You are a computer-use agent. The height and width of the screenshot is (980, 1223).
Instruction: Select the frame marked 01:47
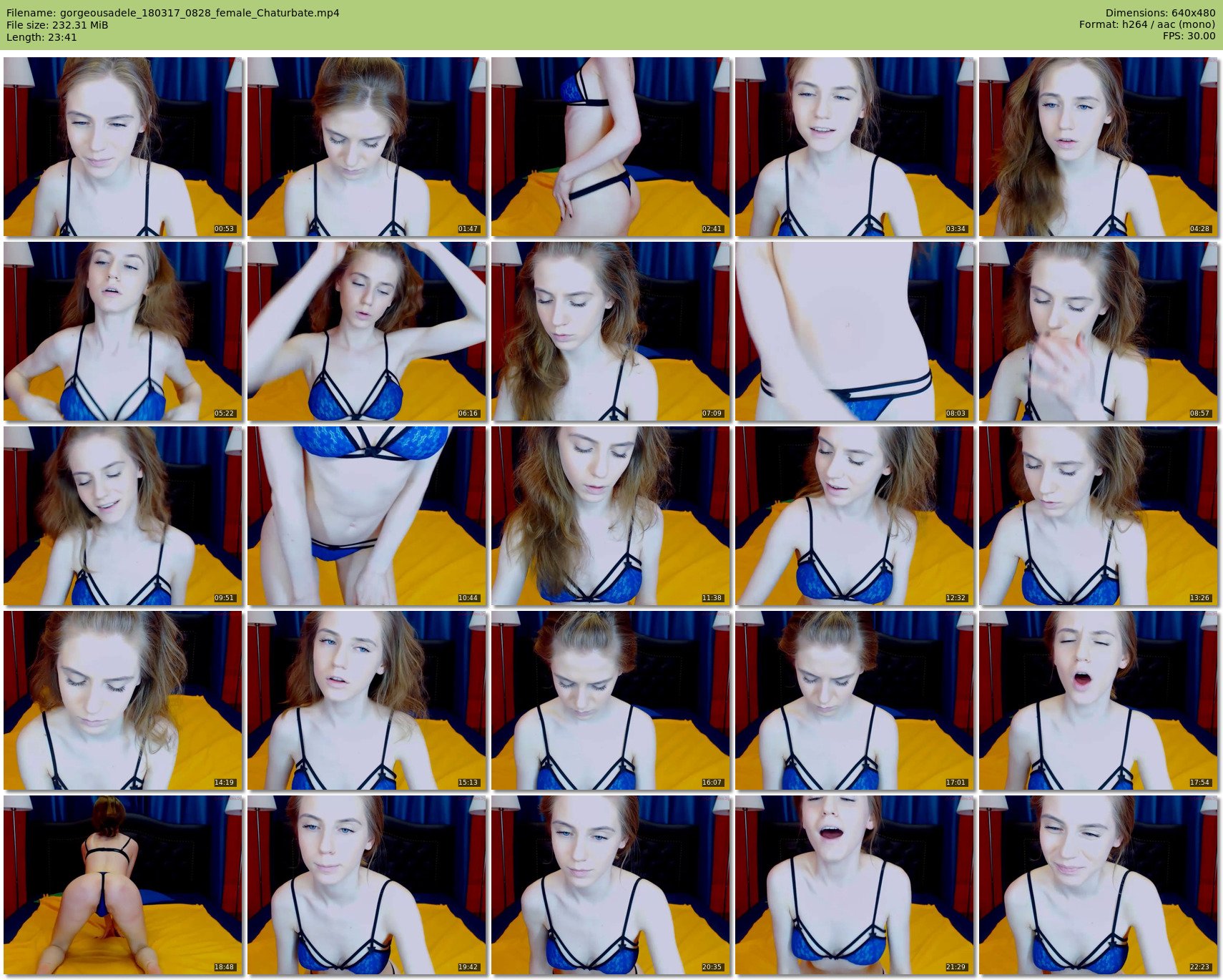tap(366, 147)
